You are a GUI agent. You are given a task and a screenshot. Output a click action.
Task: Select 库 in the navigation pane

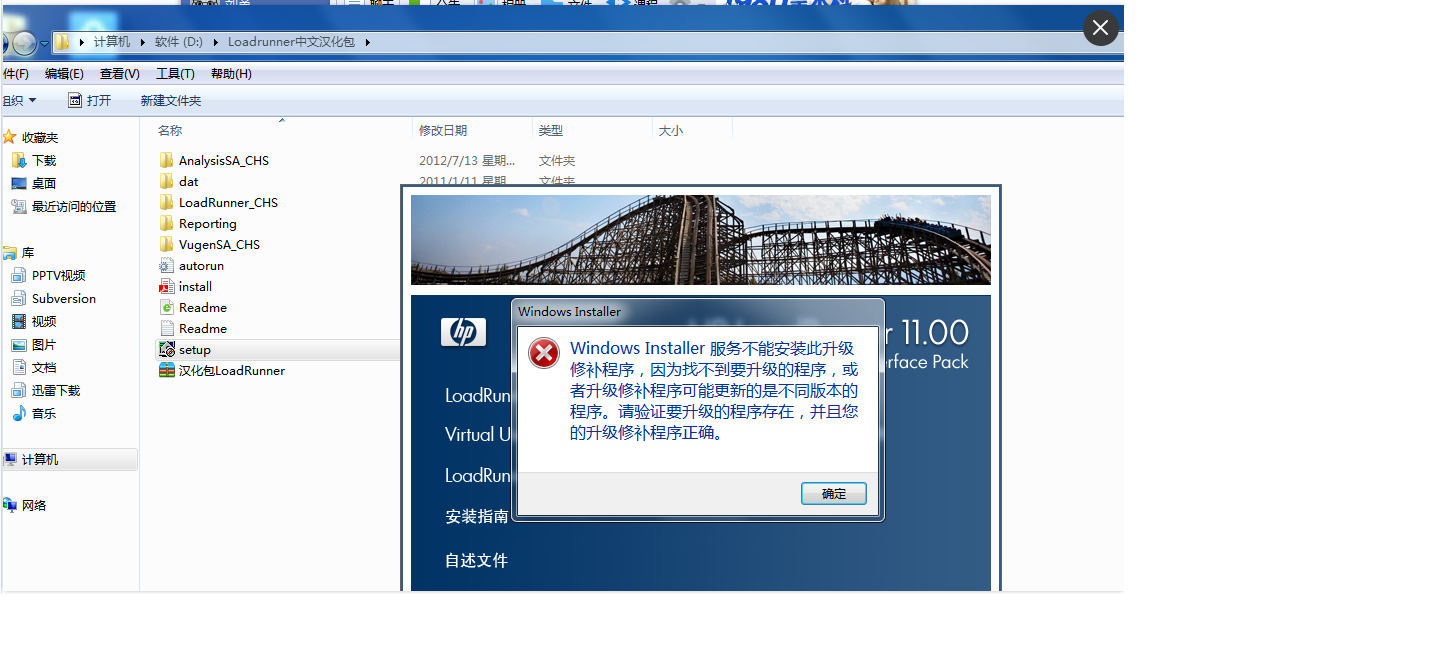tap(28, 253)
